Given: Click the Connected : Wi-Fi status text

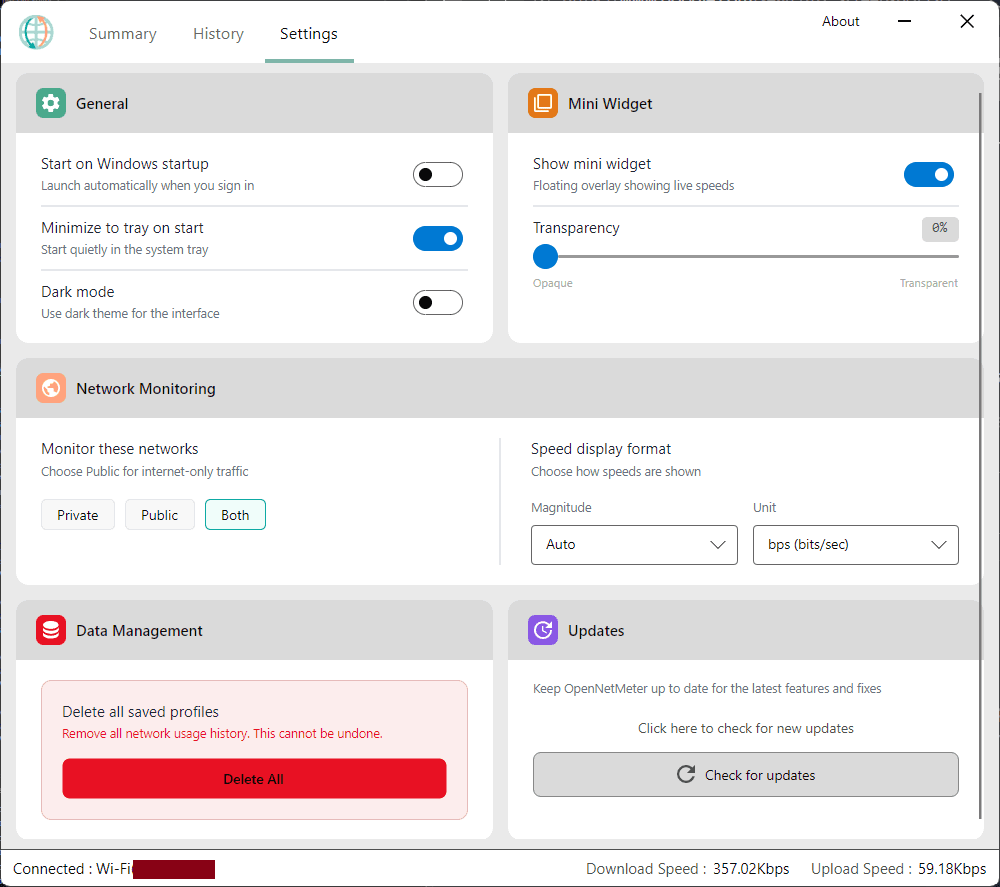Looking at the screenshot, I should pyautogui.click(x=72, y=869).
